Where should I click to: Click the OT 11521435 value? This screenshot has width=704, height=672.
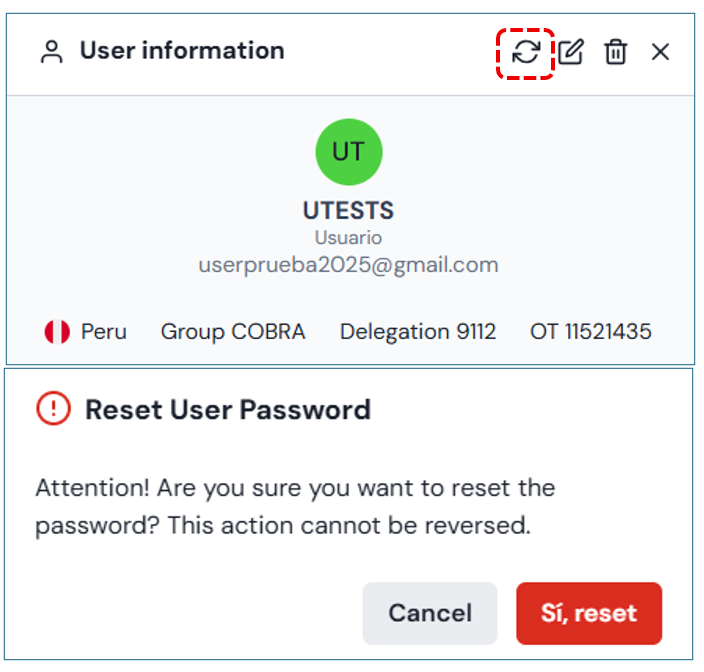(x=591, y=331)
